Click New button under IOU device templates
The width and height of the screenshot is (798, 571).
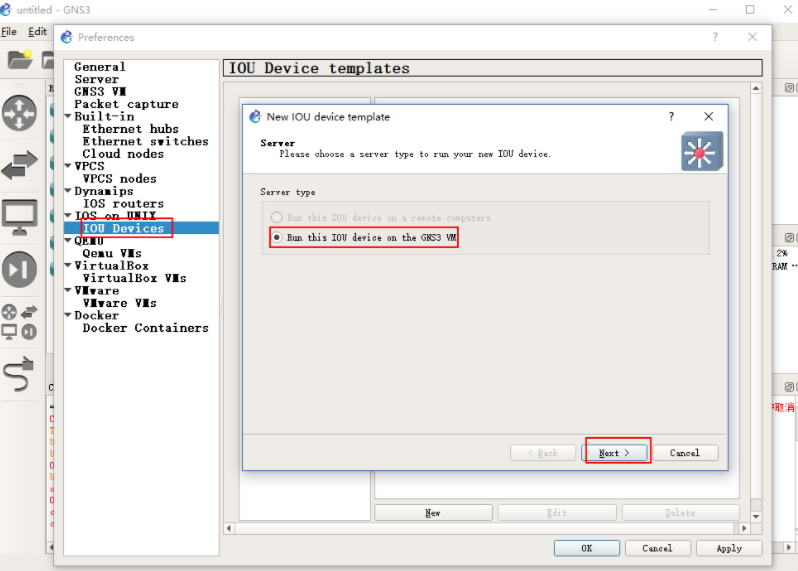pos(433,512)
